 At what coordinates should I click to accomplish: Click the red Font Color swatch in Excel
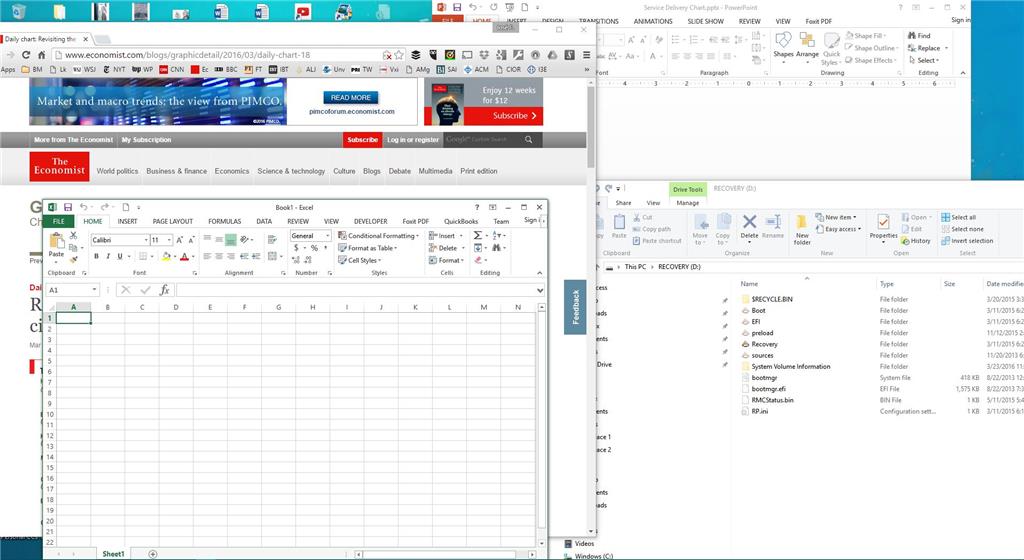tap(185, 257)
